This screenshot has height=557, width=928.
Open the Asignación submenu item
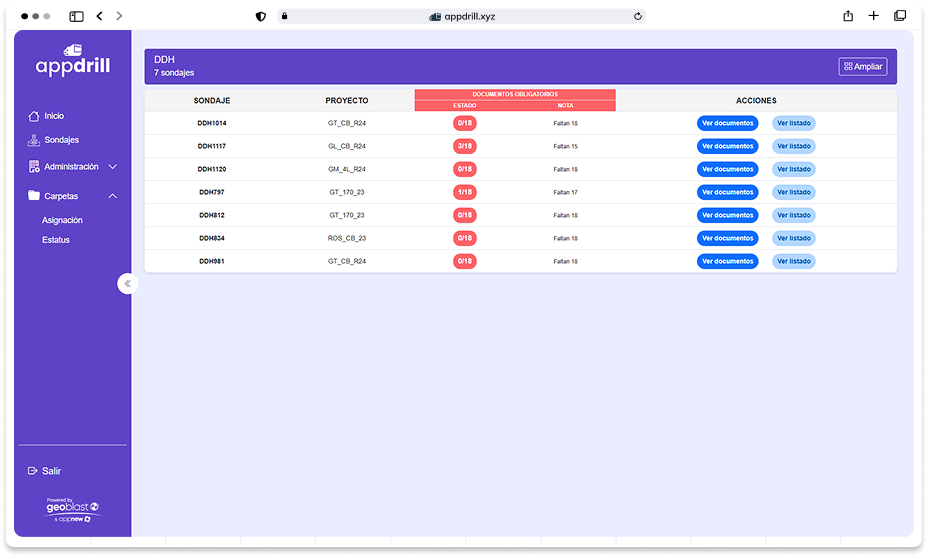pos(62,220)
